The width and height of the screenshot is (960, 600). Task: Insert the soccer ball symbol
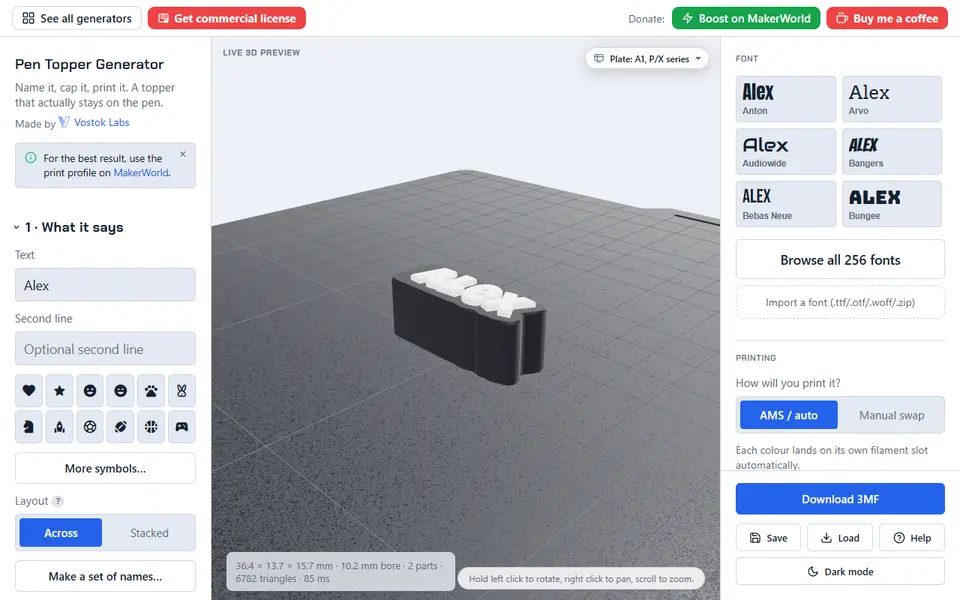click(90, 427)
